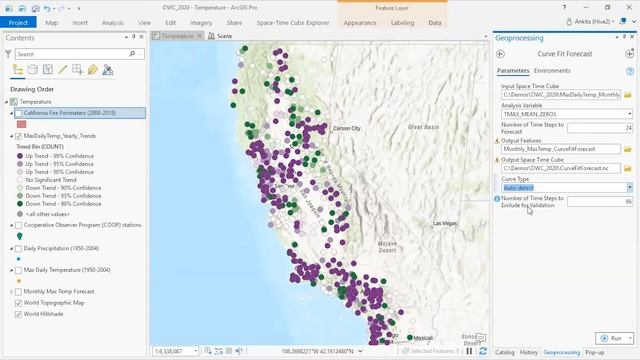Uncheck the MaxDailyTemp_Yearly_Trends layer
Image resolution: width=640 pixels, height=360 pixels.
(18, 136)
